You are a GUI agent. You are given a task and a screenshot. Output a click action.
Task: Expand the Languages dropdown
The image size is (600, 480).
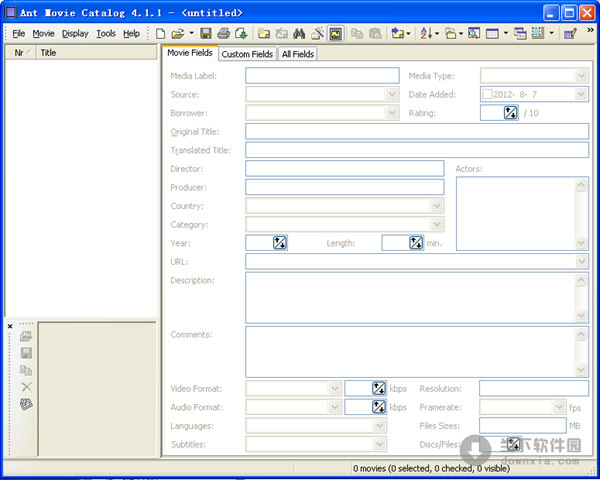click(x=380, y=426)
